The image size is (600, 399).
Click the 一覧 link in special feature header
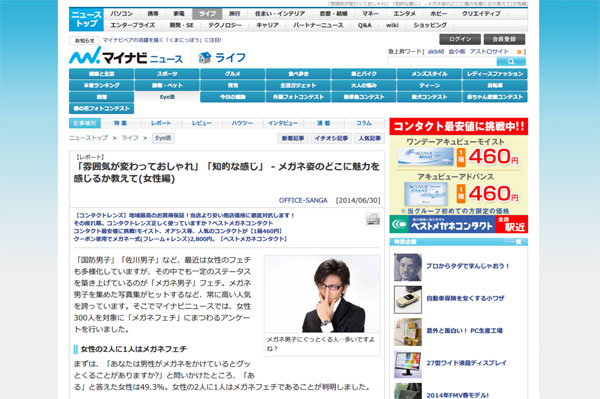click(x=515, y=242)
